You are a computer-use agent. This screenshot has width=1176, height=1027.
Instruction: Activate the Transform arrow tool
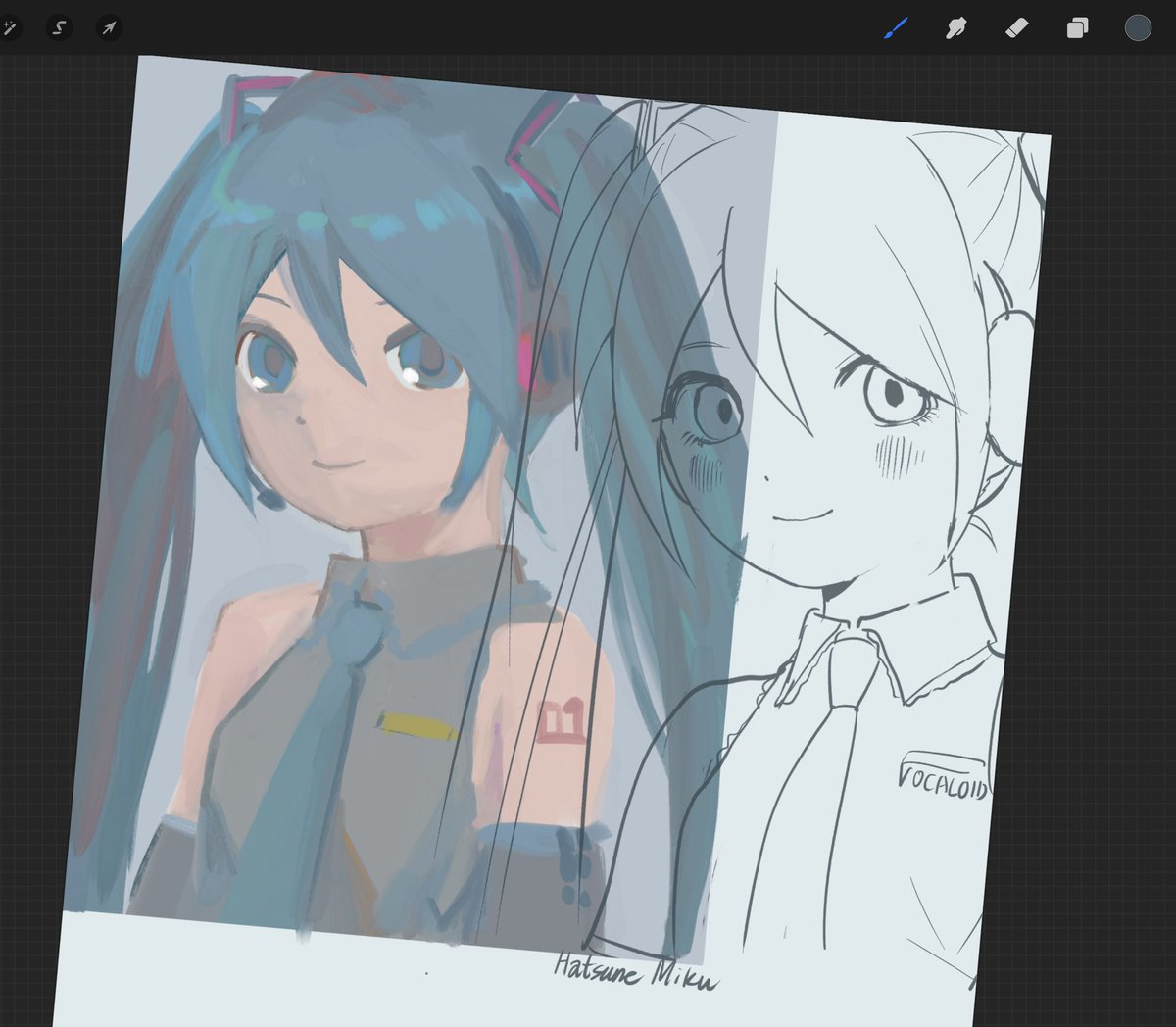pyautogui.click(x=109, y=27)
